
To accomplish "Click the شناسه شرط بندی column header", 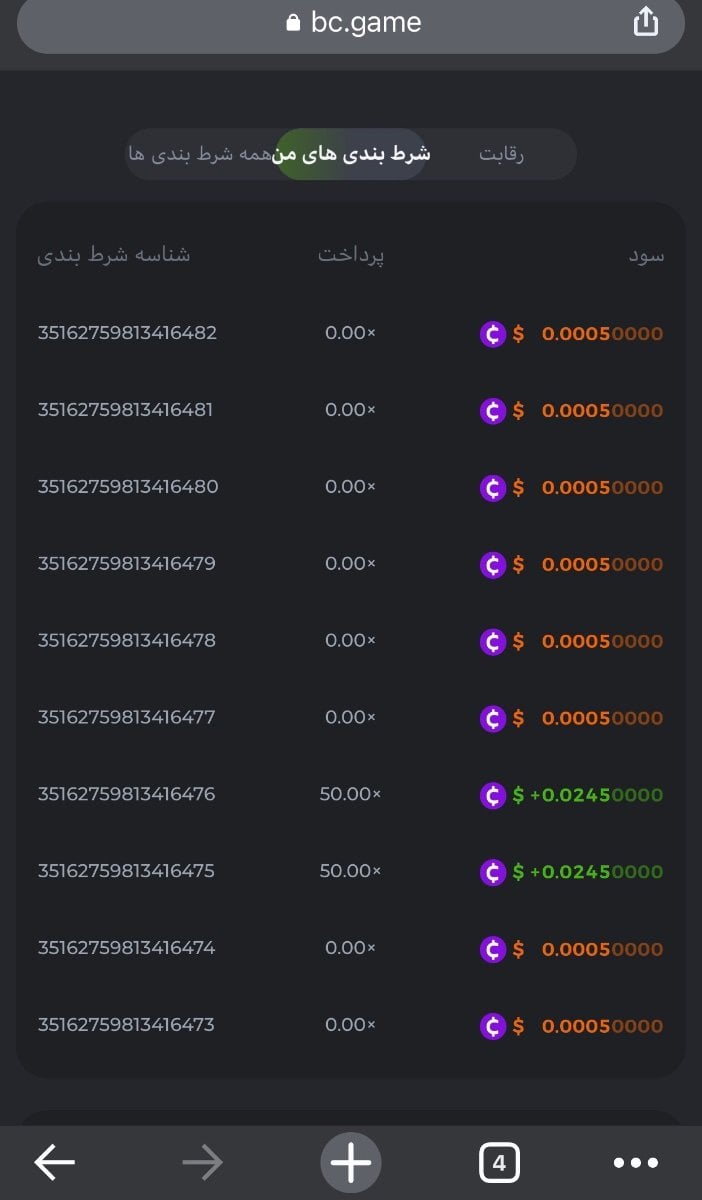I will tap(114, 255).
